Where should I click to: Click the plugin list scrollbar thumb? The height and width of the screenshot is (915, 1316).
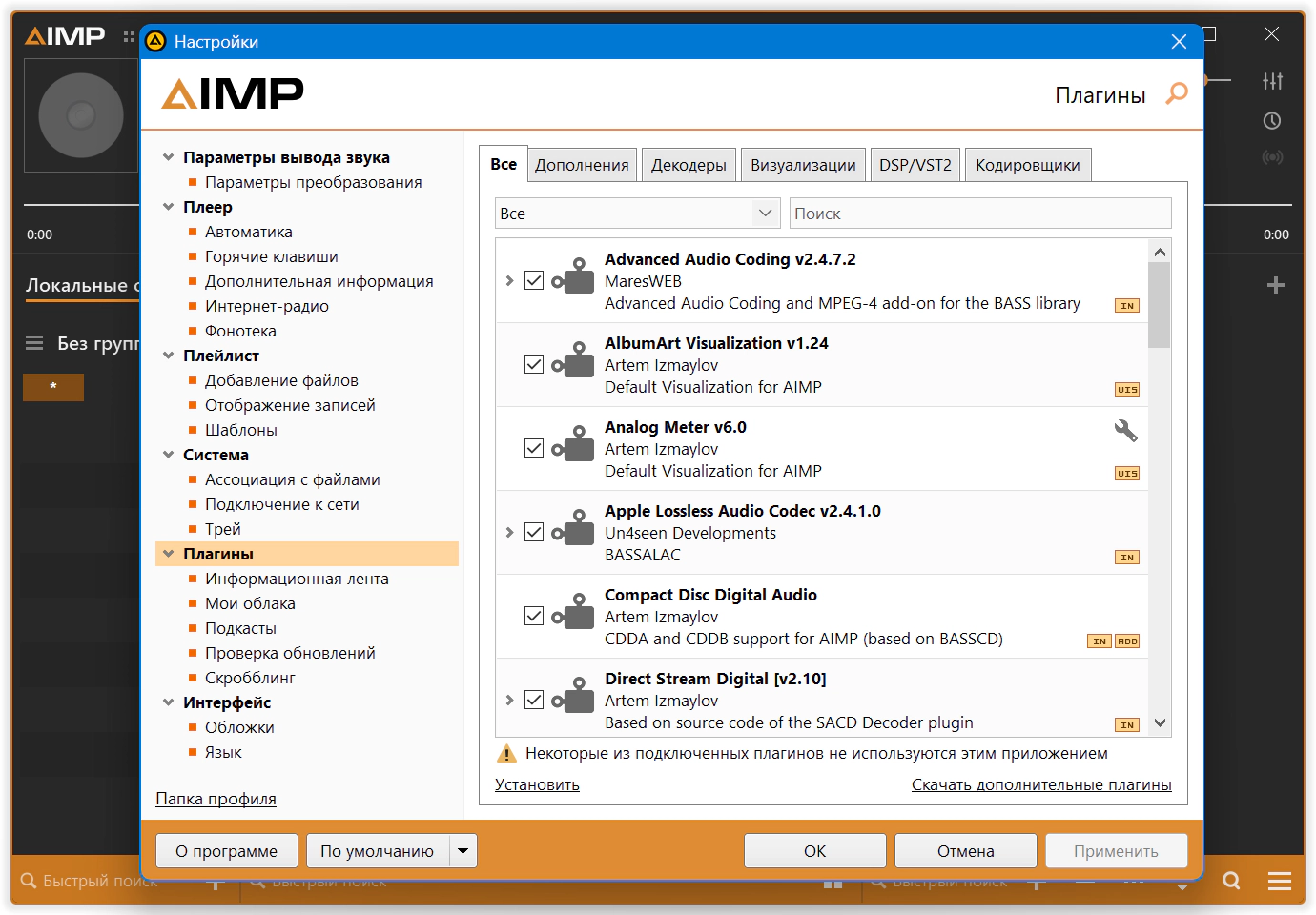(1160, 305)
